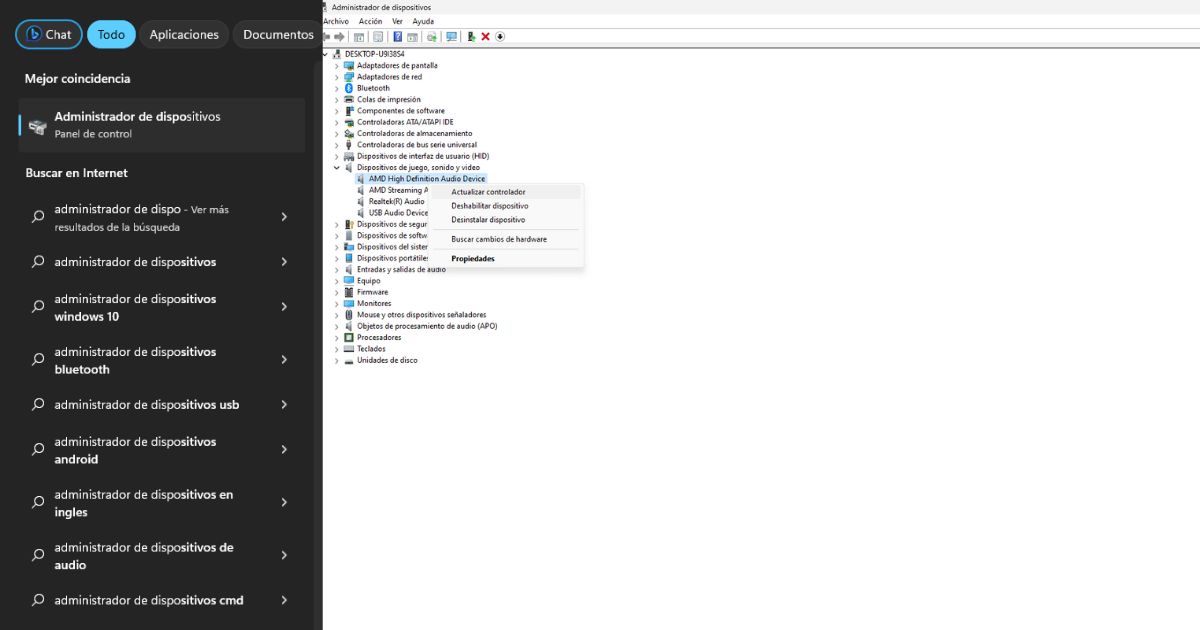
Task: Expand the Equipo node
Action: pyautogui.click(x=337, y=281)
